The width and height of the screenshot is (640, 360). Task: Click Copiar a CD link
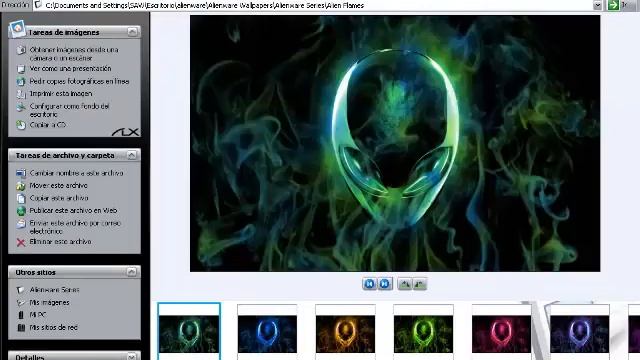(x=47, y=125)
